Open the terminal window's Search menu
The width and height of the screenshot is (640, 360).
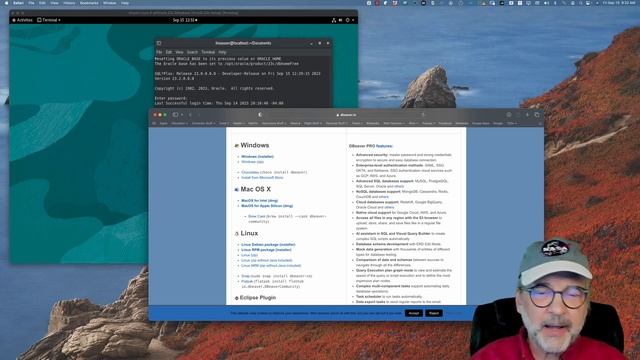coord(192,52)
